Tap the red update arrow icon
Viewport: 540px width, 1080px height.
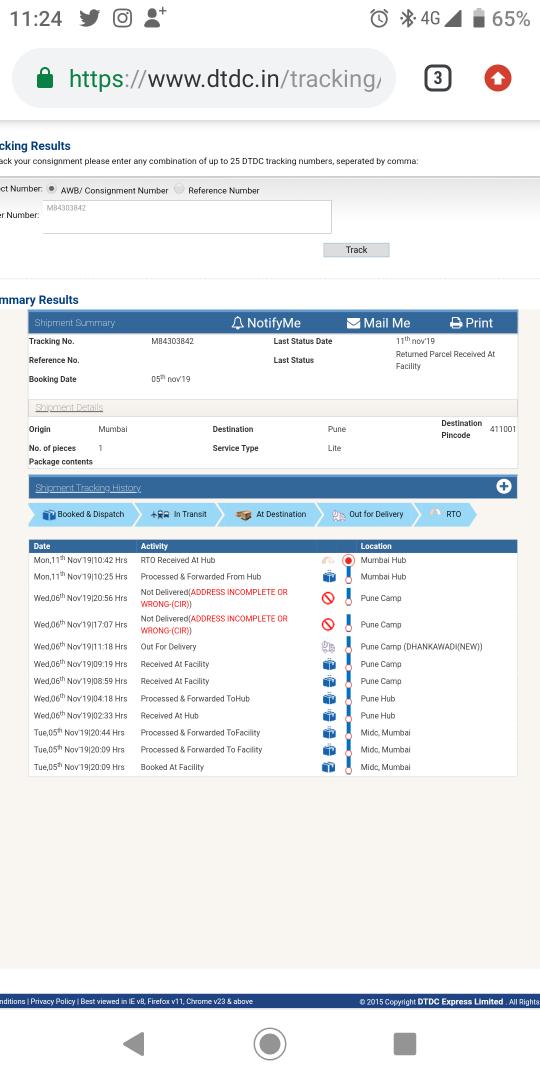[x=498, y=79]
